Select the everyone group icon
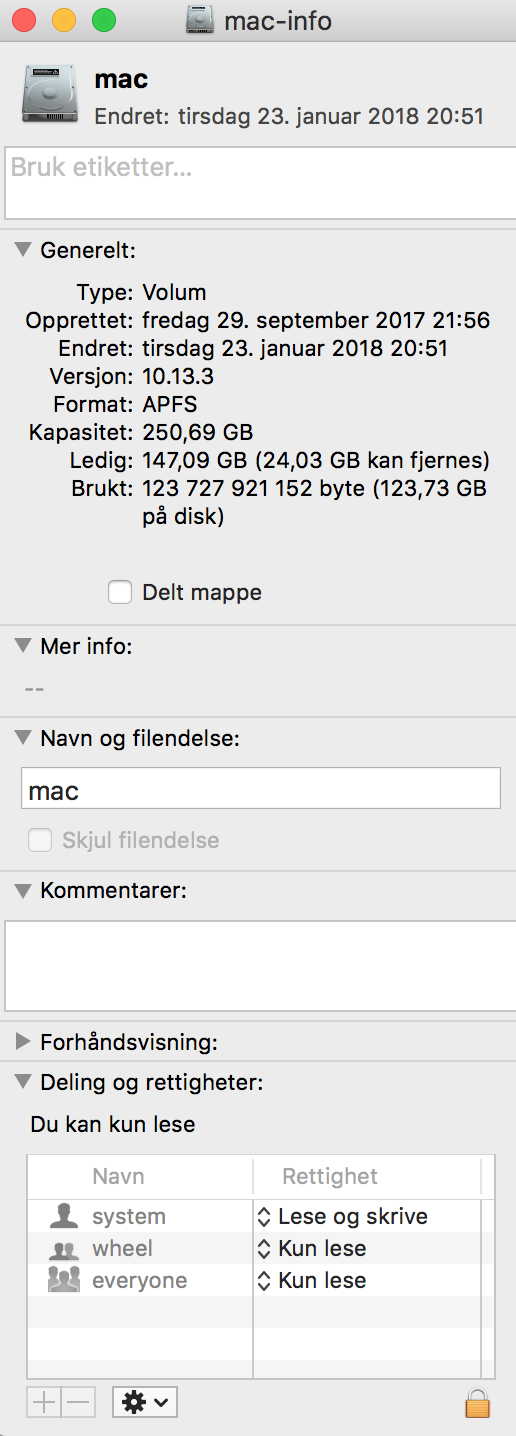Viewport: 516px width, 1436px height. tap(64, 1280)
